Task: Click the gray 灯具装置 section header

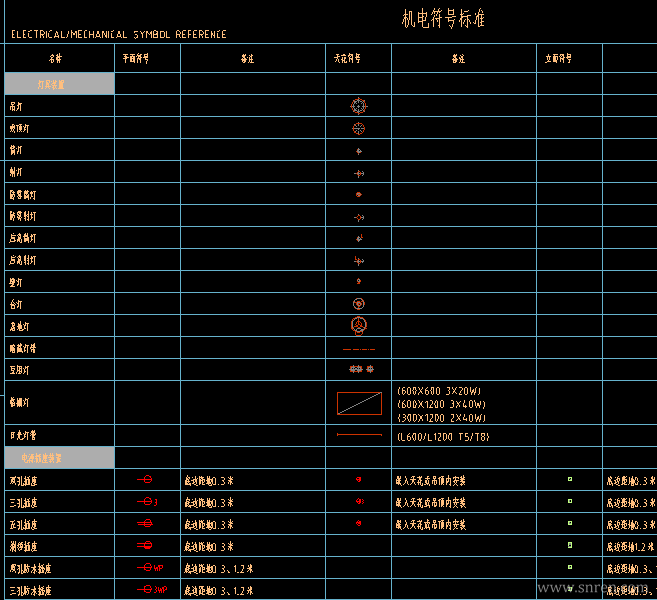Action: point(59,84)
